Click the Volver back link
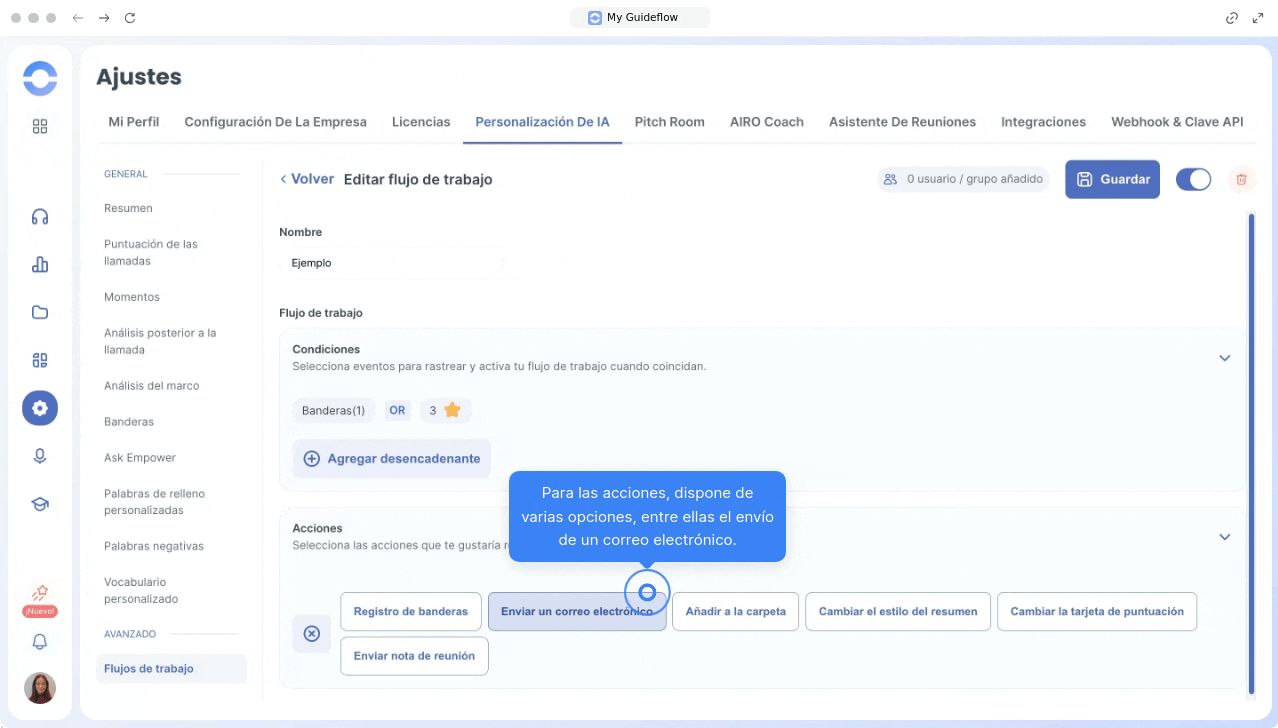The width and height of the screenshot is (1278, 728). click(307, 179)
